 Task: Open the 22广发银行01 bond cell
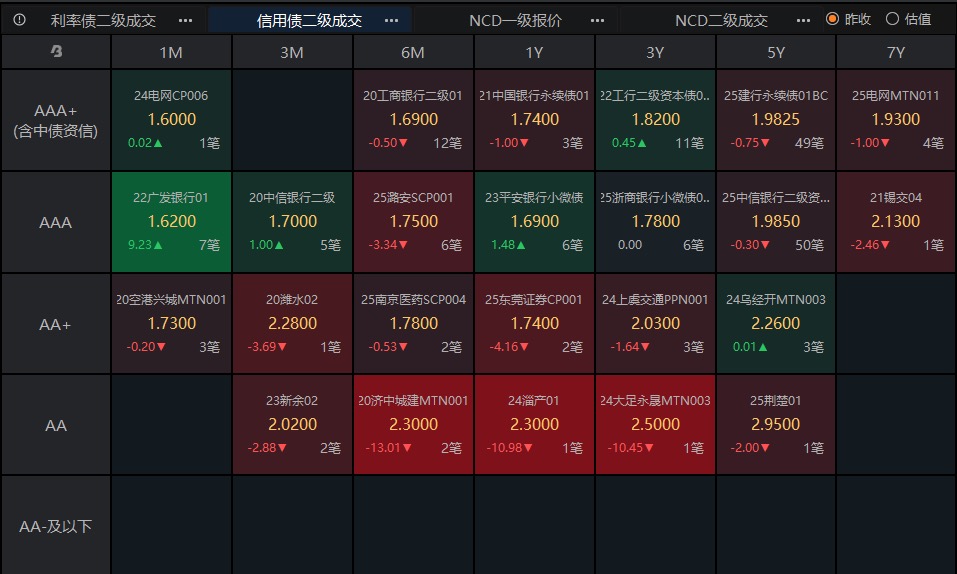coord(171,222)
